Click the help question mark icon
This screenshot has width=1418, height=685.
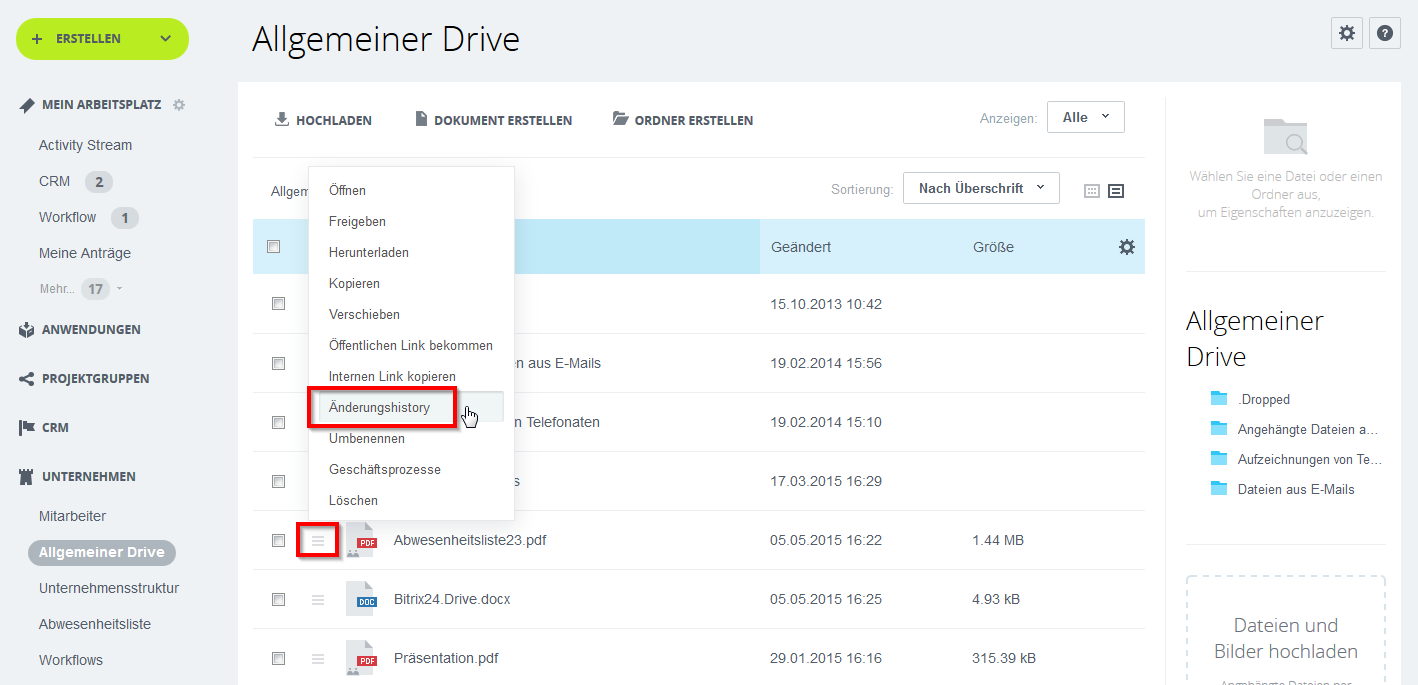(1384, 33)
